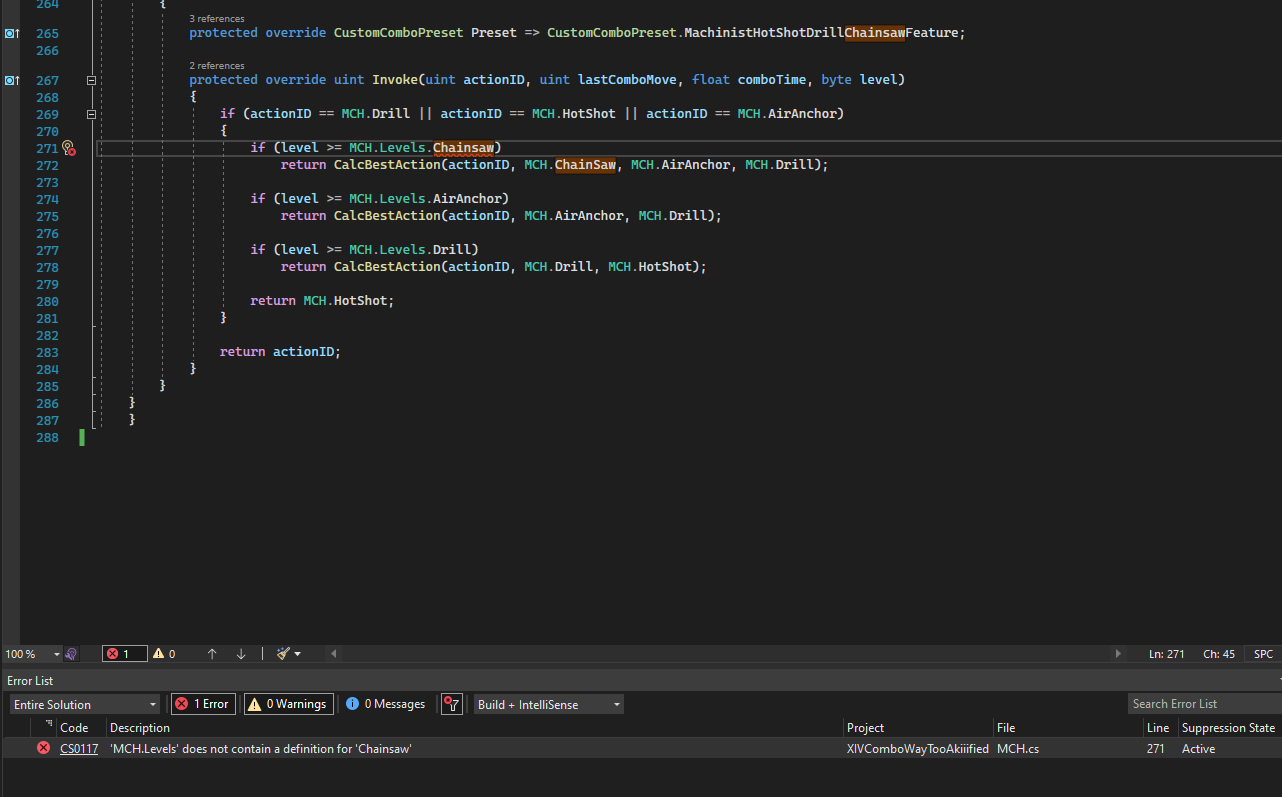Image resolution: width=1282 pixels, height=797 pixels.
Task: Open the Build + IntelliSense dropdown
Action: tap(548, 704)
